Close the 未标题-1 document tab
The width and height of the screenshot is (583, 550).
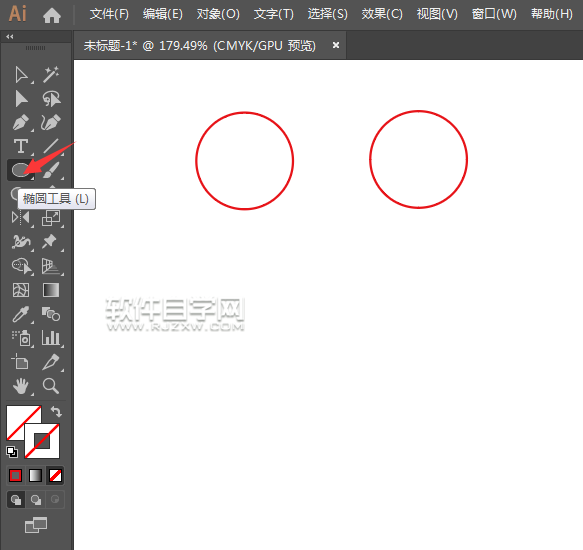click(336, 45)
